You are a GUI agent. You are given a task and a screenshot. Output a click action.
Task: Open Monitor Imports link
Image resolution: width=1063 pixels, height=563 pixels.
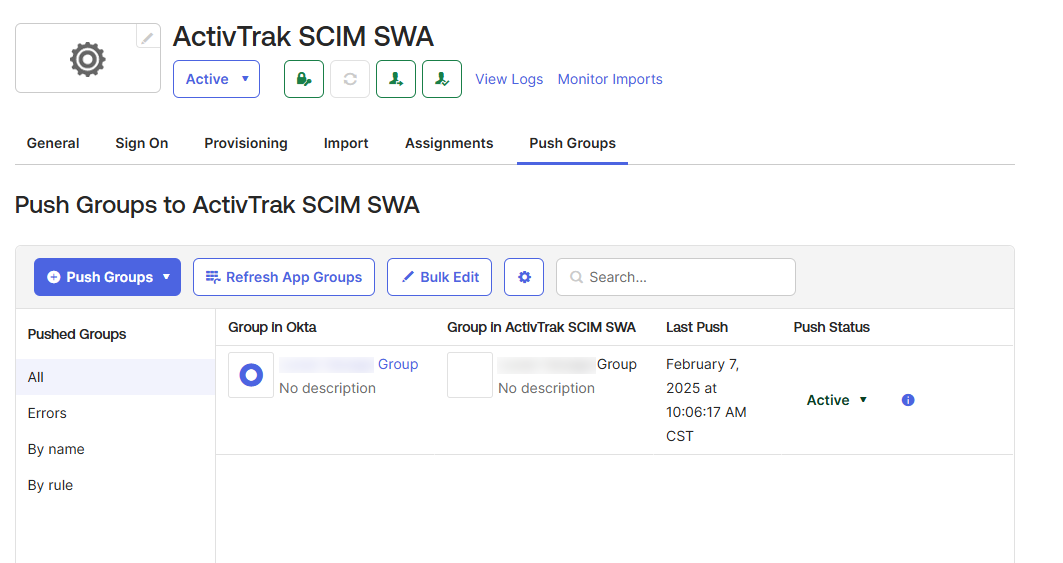click(610, 79)
